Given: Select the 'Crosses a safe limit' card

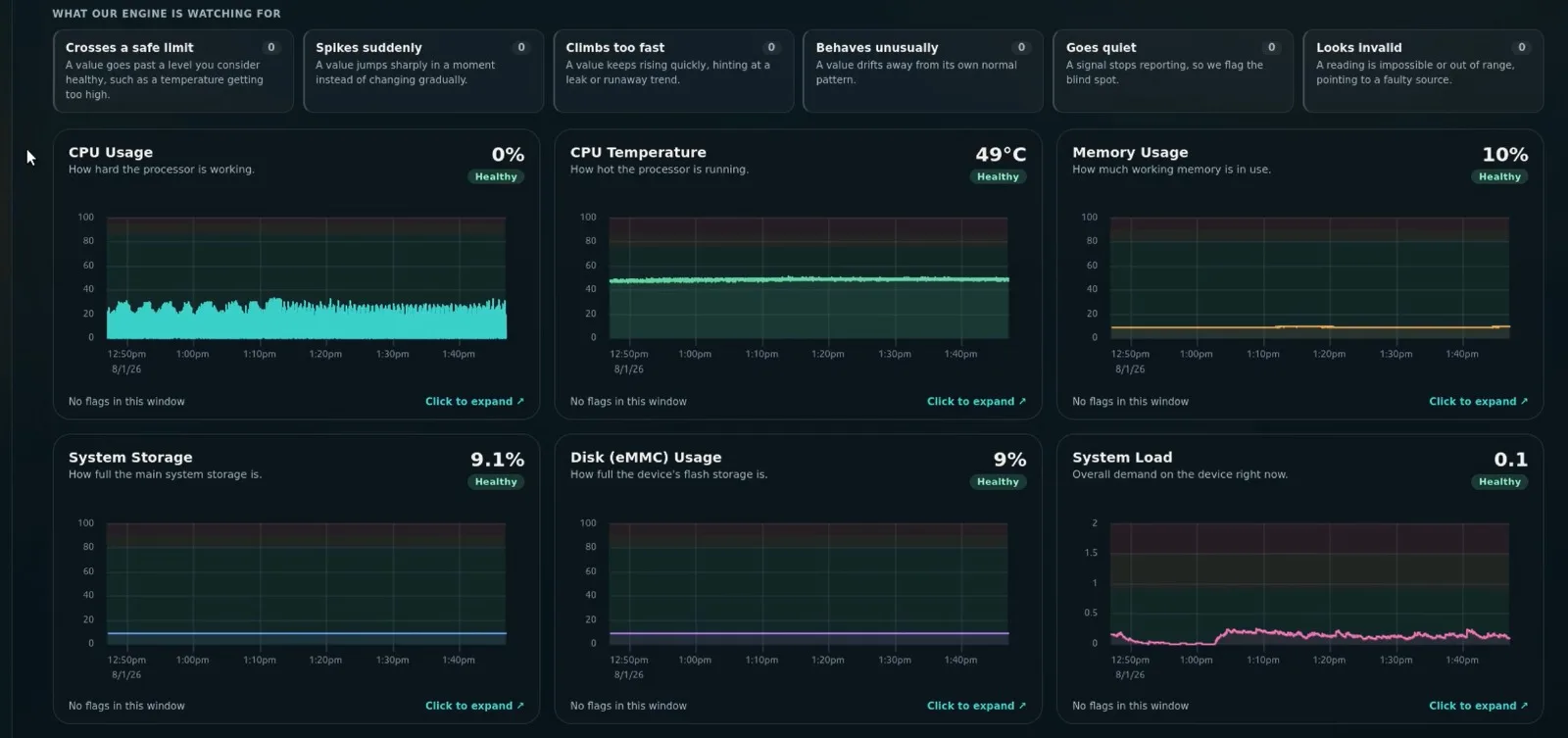Looking at the screenshot, I should pos(173,72).
